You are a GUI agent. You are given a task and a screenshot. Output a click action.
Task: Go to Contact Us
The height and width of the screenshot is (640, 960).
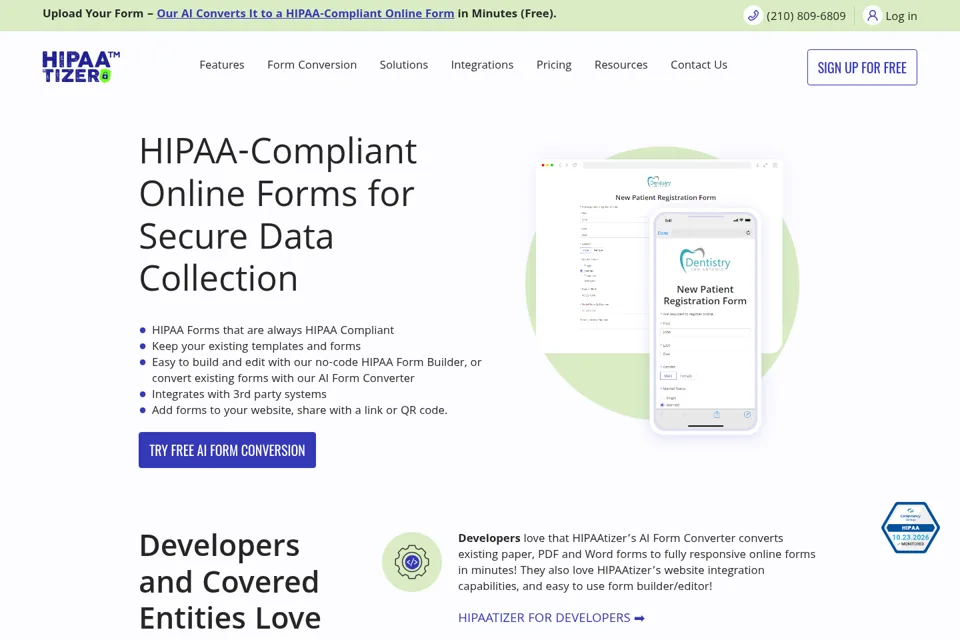point(699,65)
